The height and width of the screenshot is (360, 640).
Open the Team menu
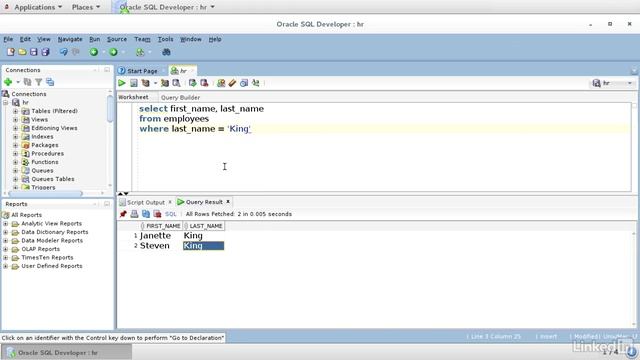click(142, 39)
